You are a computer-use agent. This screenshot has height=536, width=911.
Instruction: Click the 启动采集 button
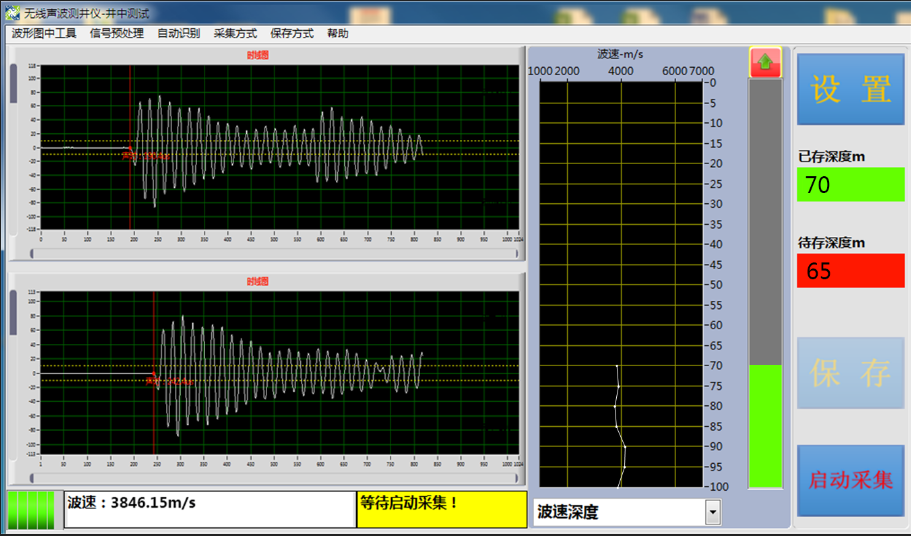[x=850, y=480]
